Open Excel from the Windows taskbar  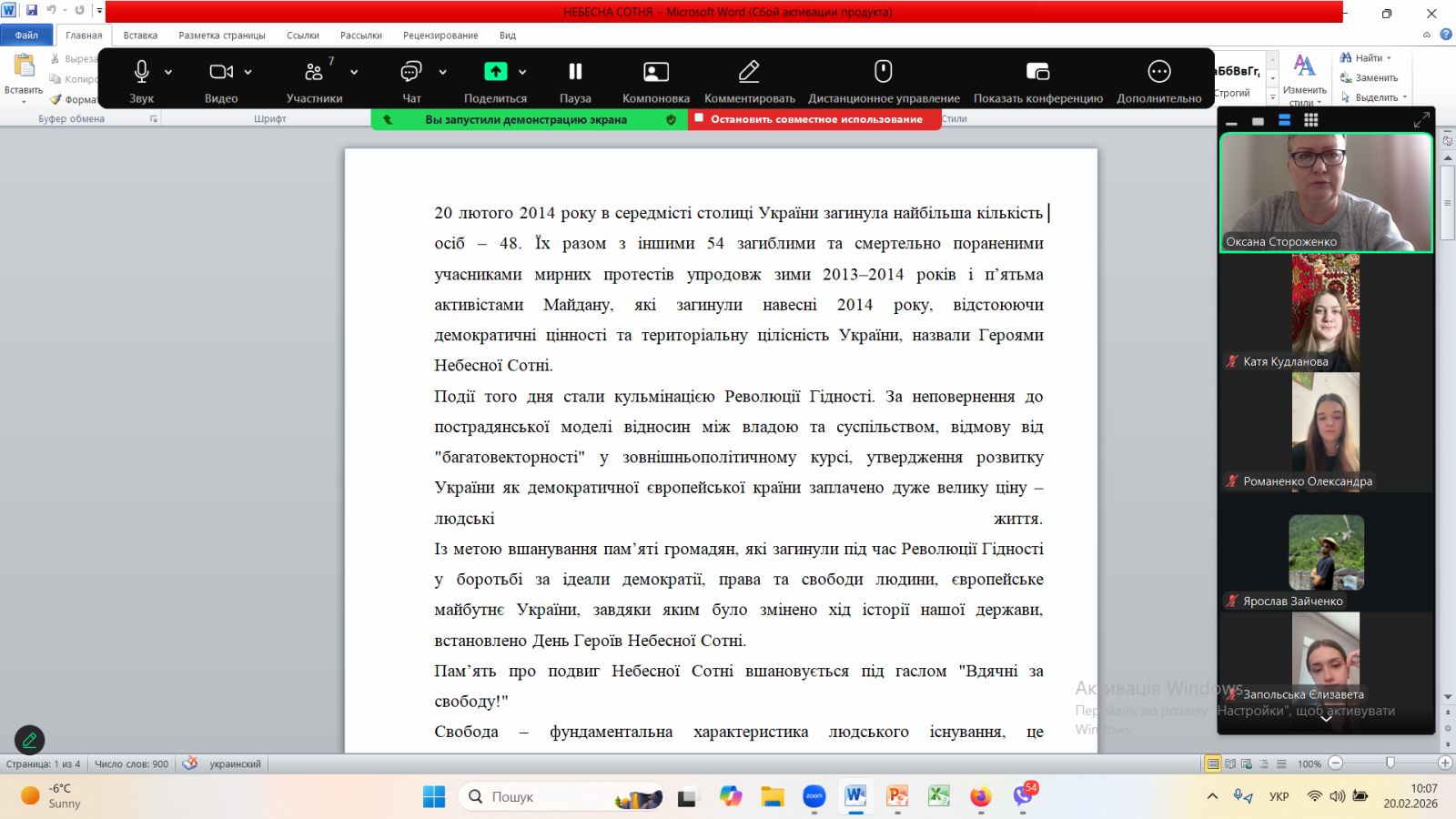[938, 796]
